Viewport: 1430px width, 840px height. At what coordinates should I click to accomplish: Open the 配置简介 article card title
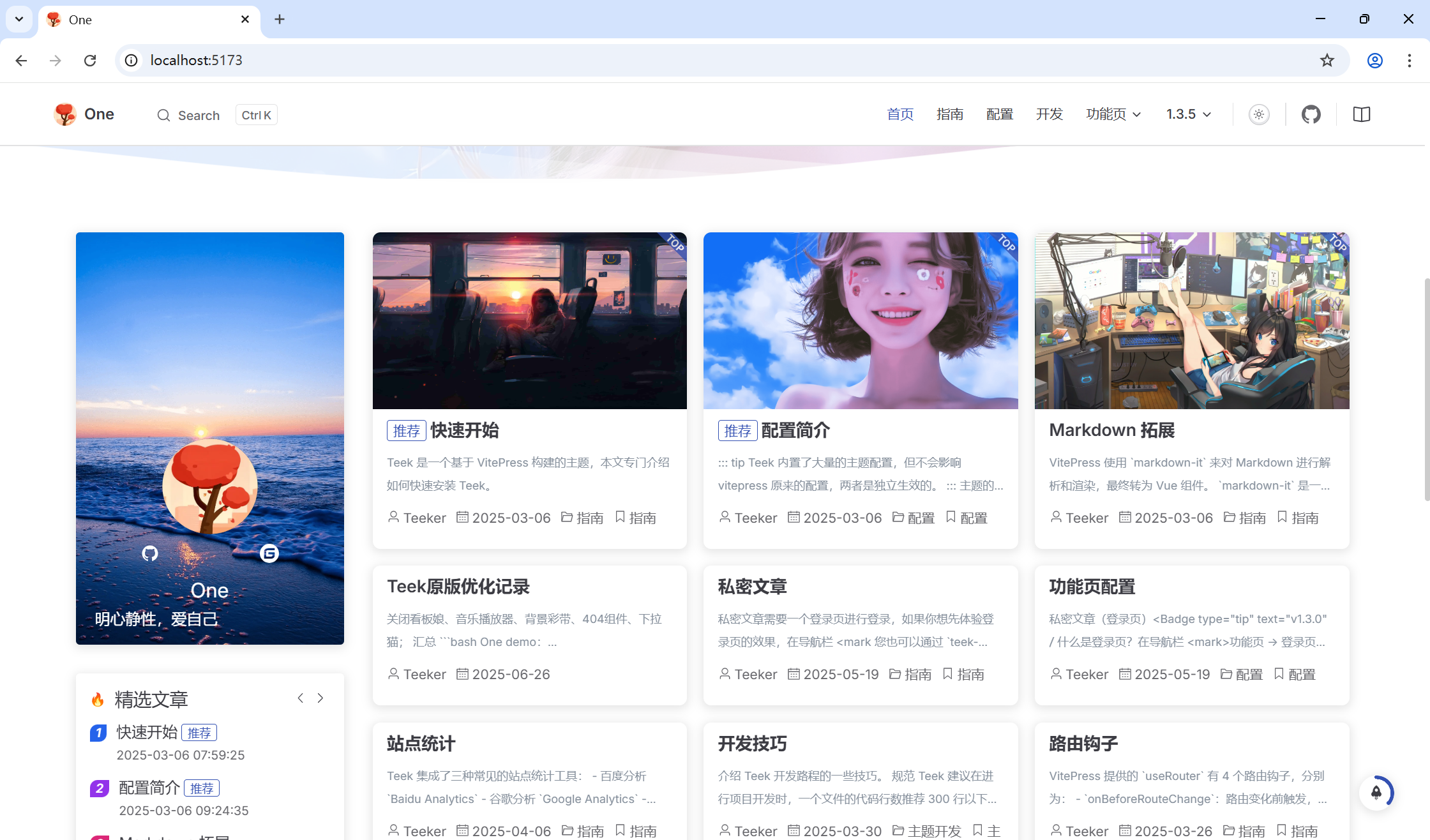[796, 430]
